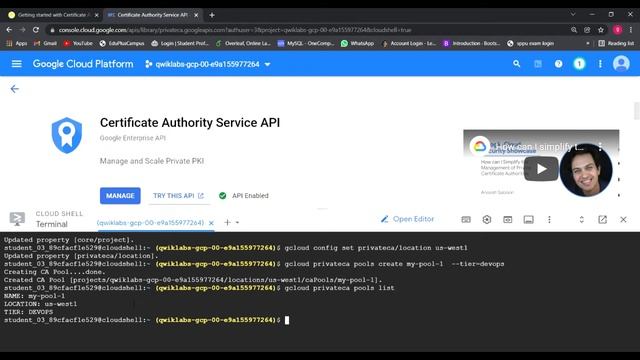Open the Google account avatar
Image resolution: width=640 pixels, height=360 pixels.
(x=621, y=64)
